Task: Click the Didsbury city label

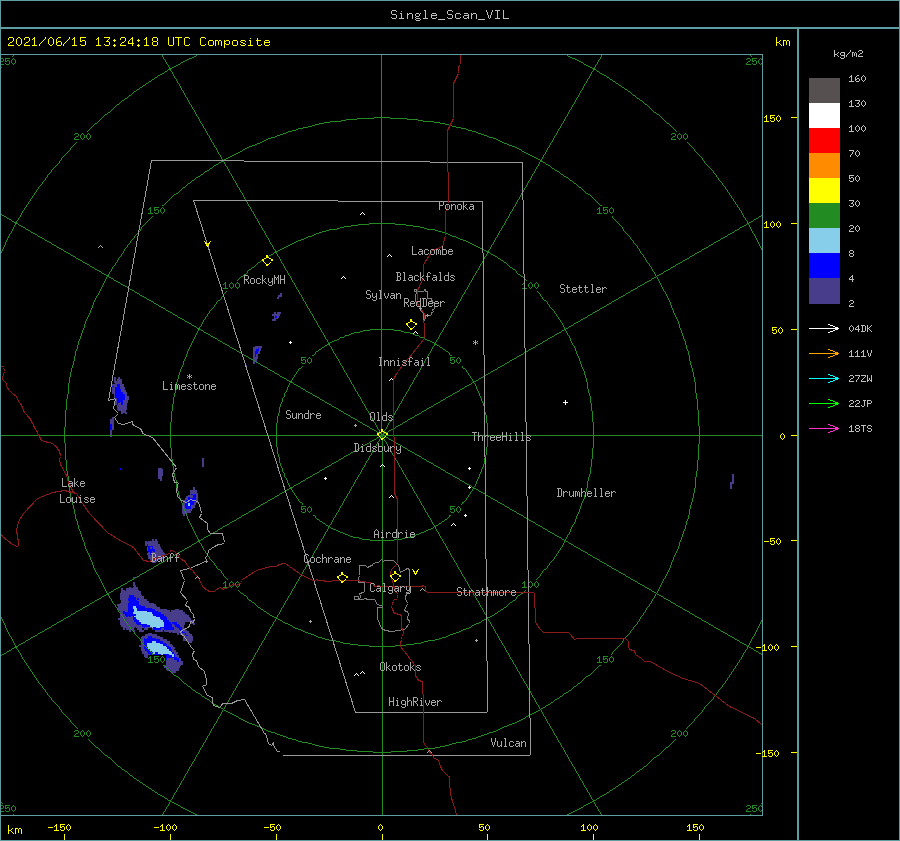Action: 377,448
